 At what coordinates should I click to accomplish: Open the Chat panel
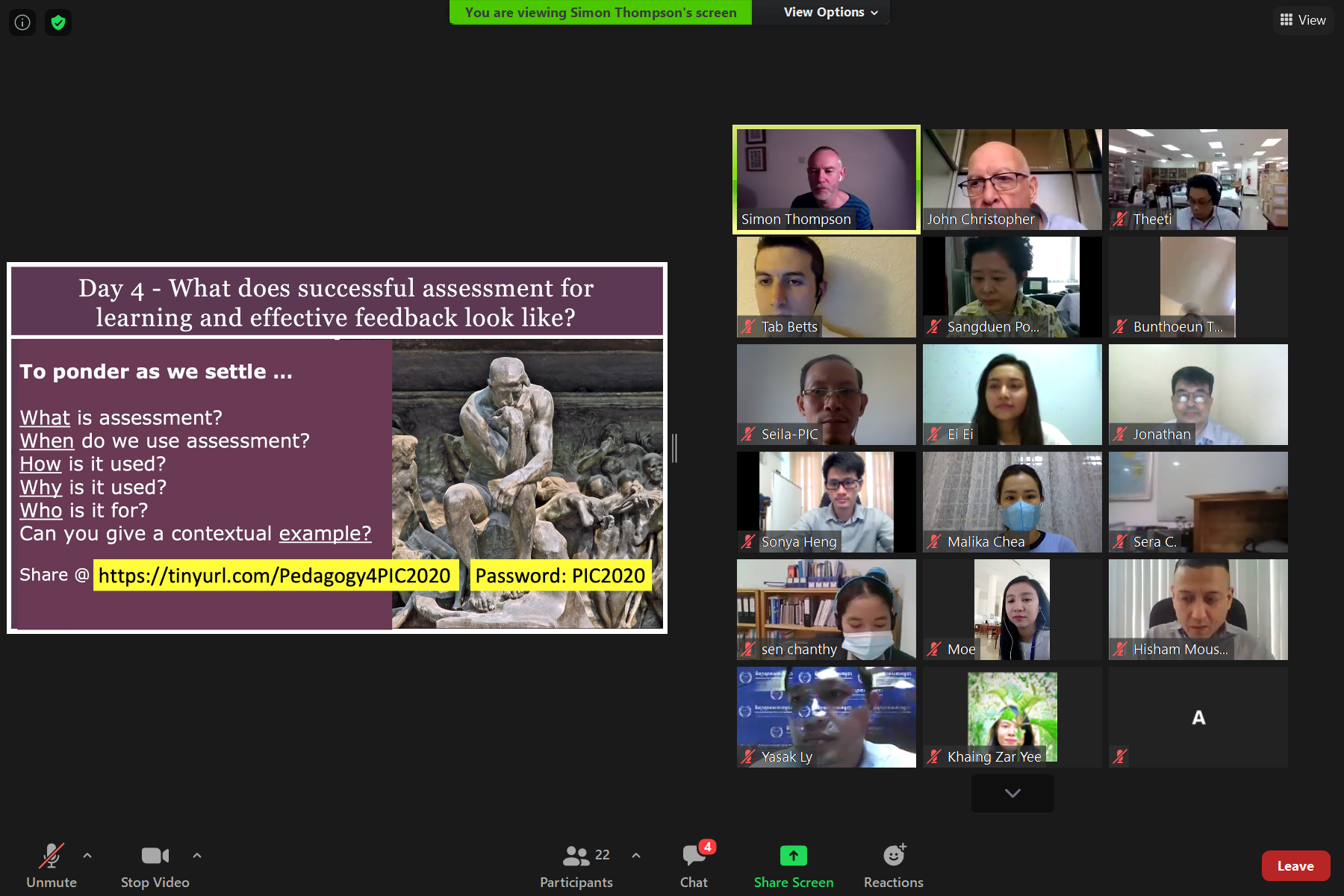pos(694,866)
